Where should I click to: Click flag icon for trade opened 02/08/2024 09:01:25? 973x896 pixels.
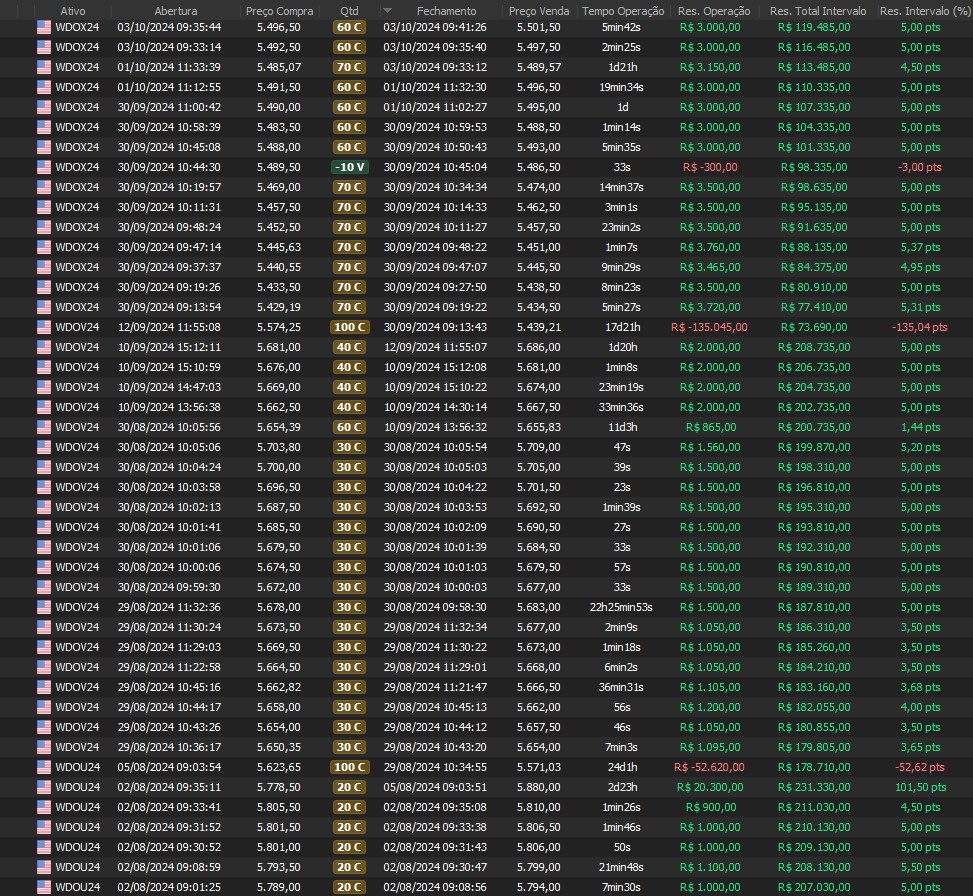[43, 887]
